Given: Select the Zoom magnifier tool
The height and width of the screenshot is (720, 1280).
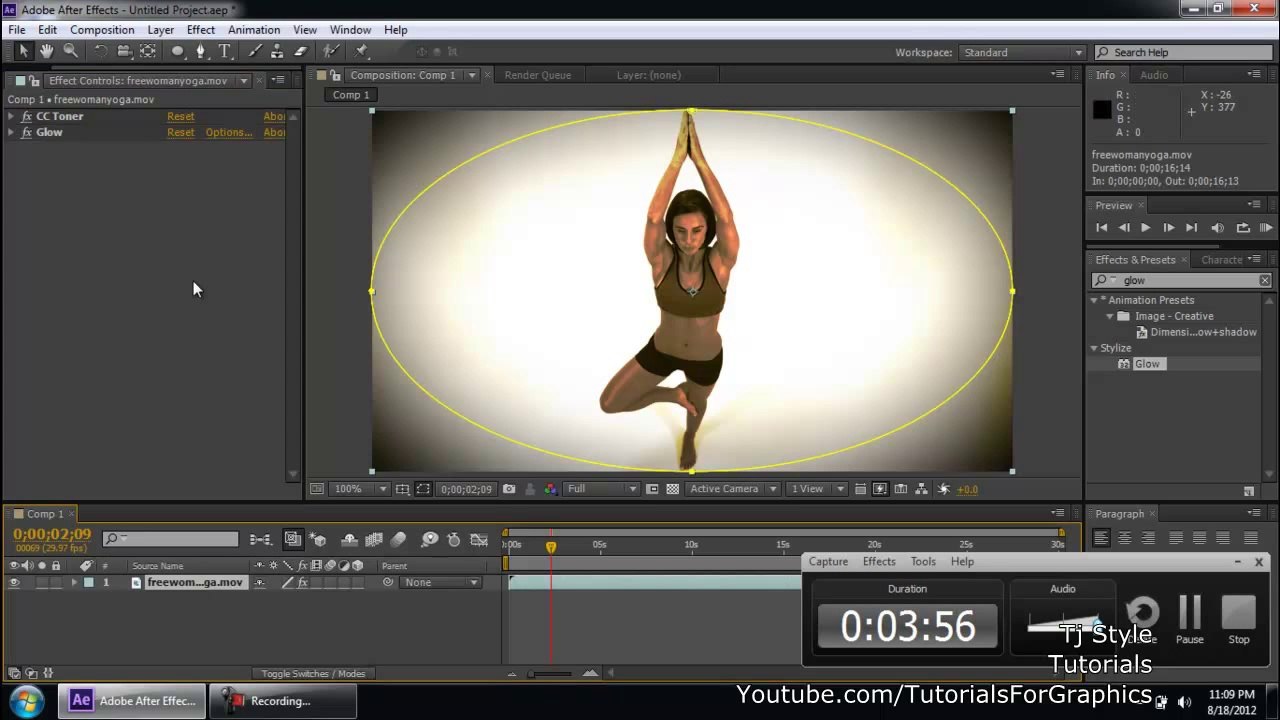Looking at the screenshot, I should (70, 51).
